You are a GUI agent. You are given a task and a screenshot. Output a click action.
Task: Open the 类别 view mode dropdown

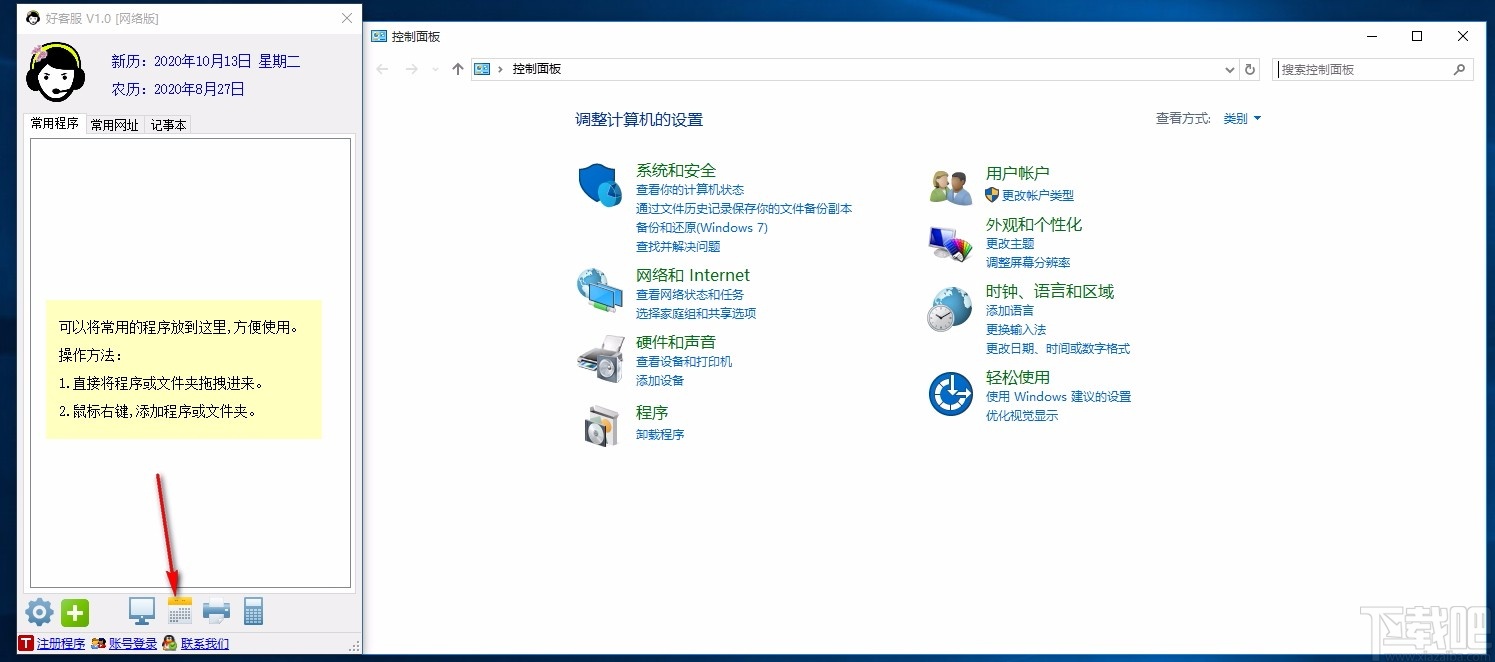(x=1242, y=118)
